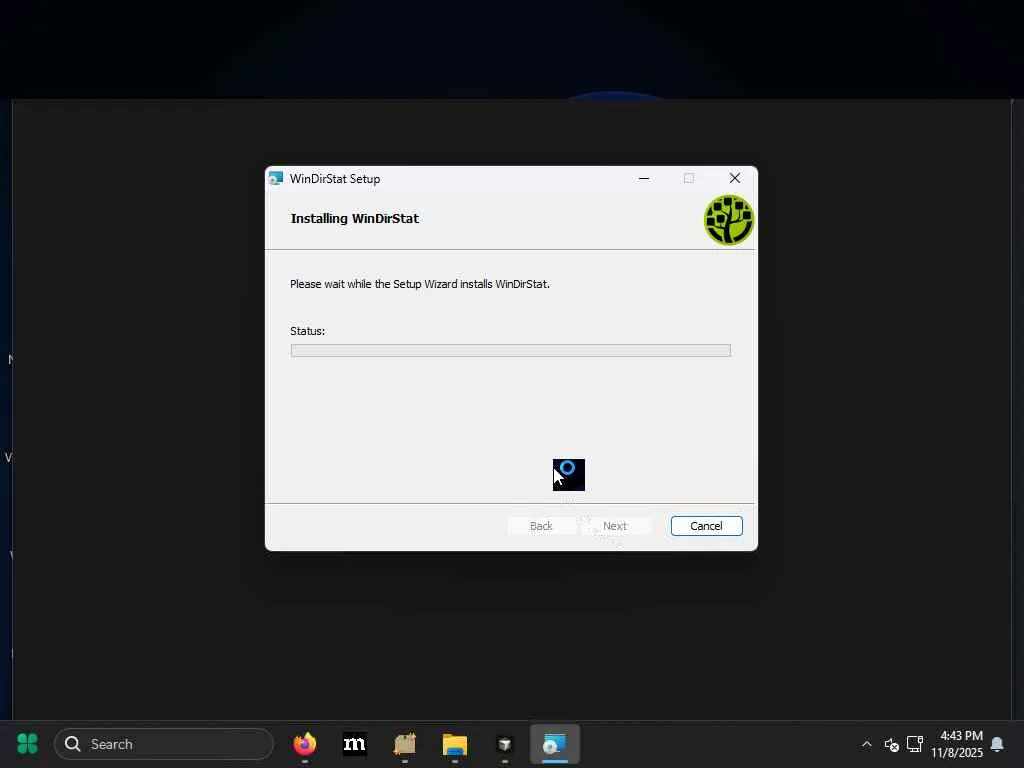Screen dimensions: 1024x768
Task: Click the 'Installing WinDirStat' heading
Action: point(355,219)
